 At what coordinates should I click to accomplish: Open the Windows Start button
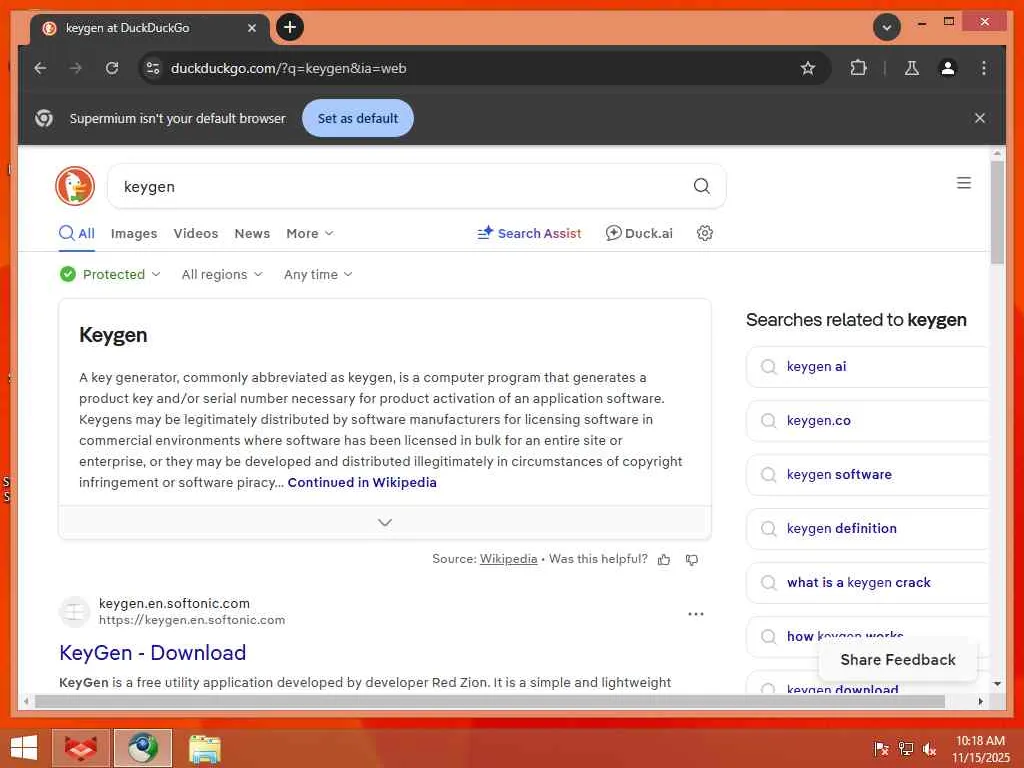coord(24,748)
